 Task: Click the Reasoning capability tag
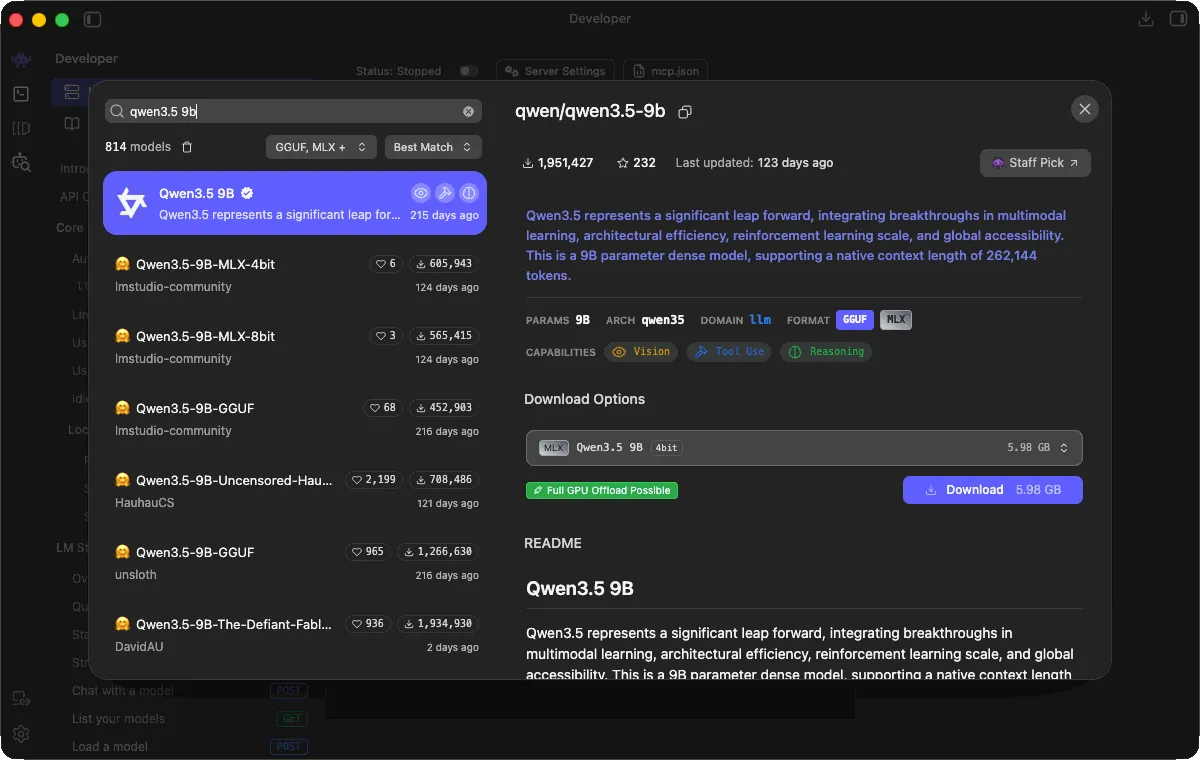pos(825,352)
